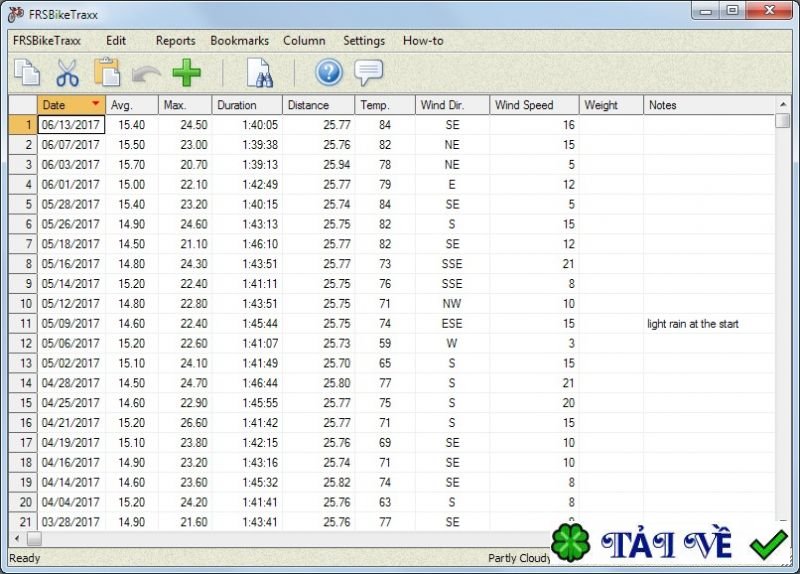Click the horizontal scrollbar thumb

click(34, 538)
